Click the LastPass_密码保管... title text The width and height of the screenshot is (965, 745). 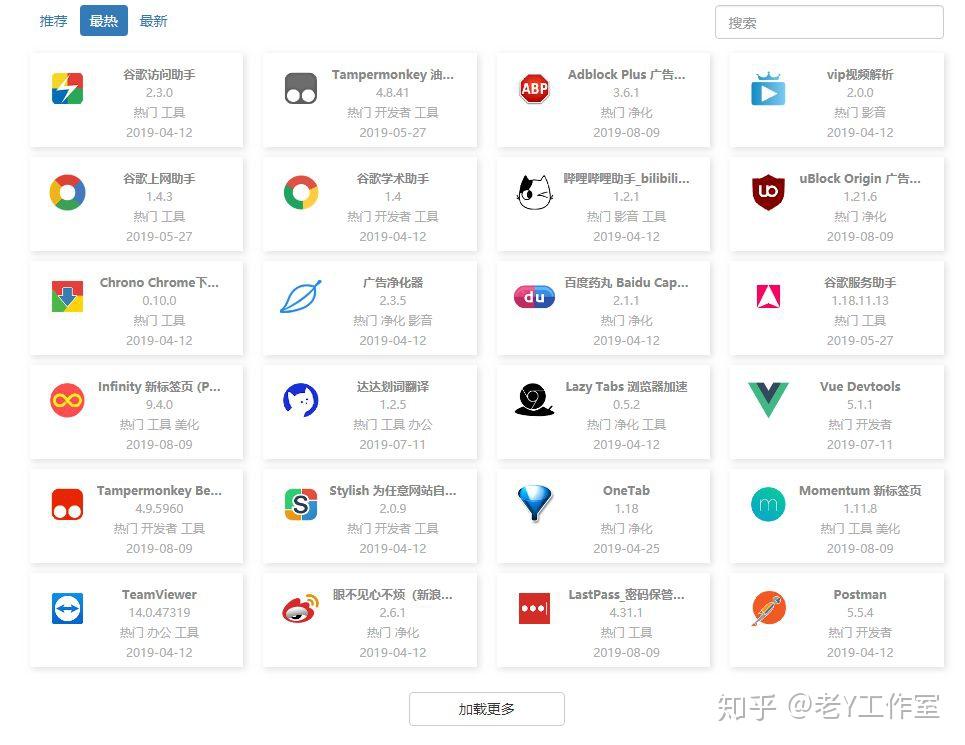[x=626, y=594]
